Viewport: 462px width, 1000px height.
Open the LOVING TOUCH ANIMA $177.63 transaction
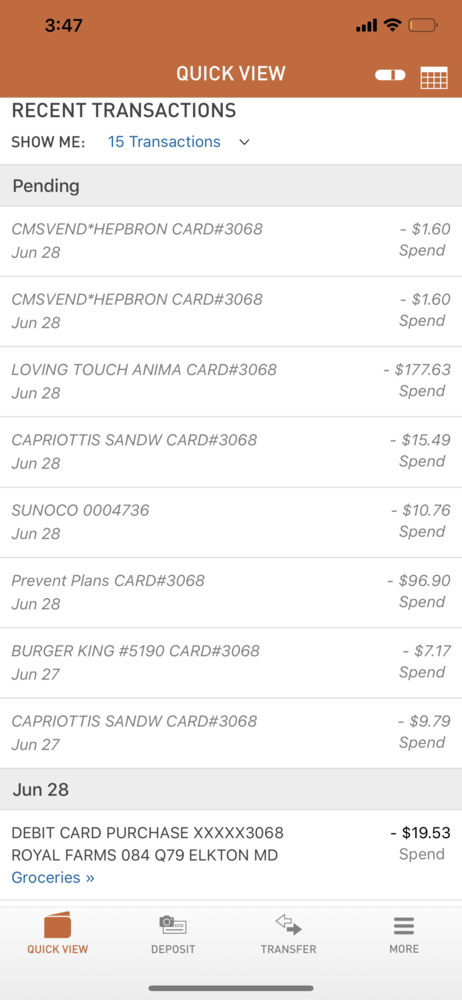click(231, 382)
